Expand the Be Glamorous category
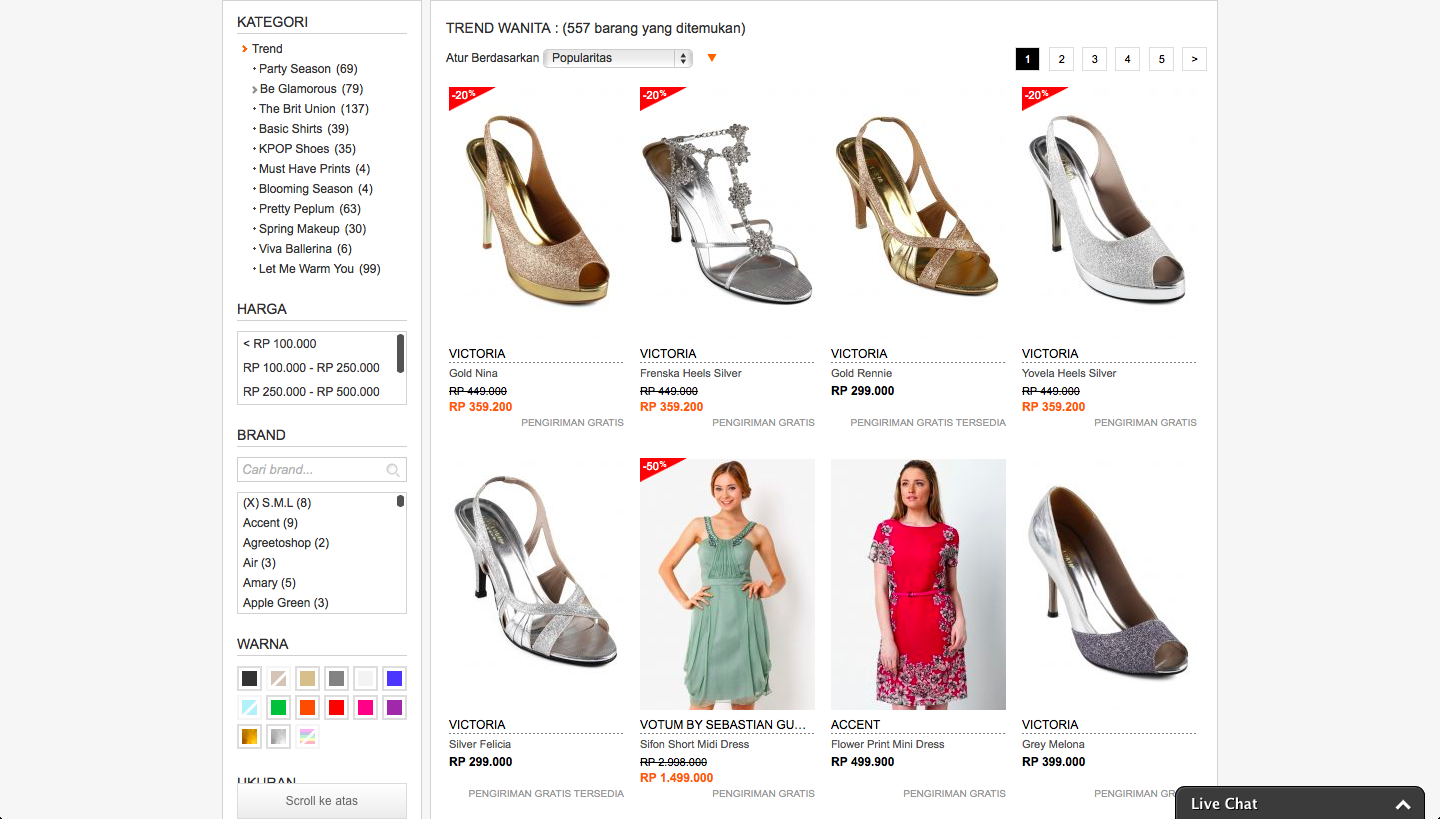 pyautogui.click(x=311, y=89)
